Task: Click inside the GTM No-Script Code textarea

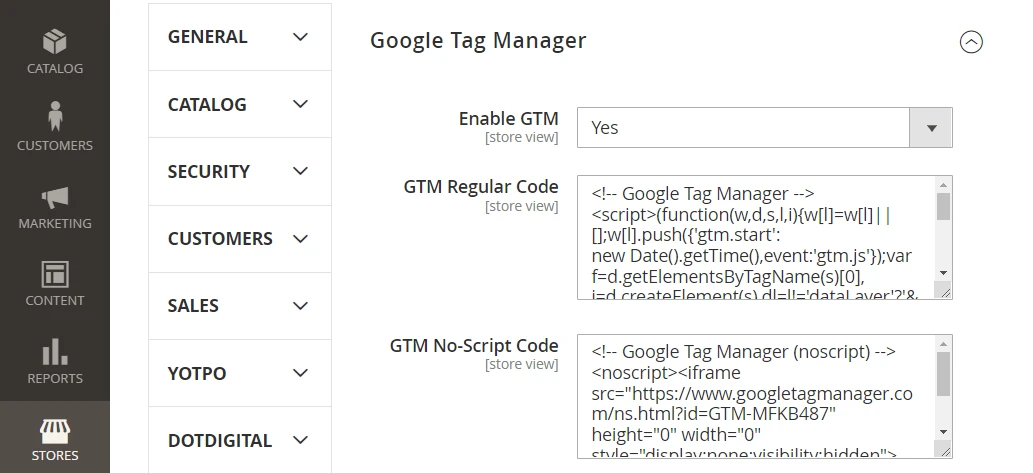Action: [757, 396]
